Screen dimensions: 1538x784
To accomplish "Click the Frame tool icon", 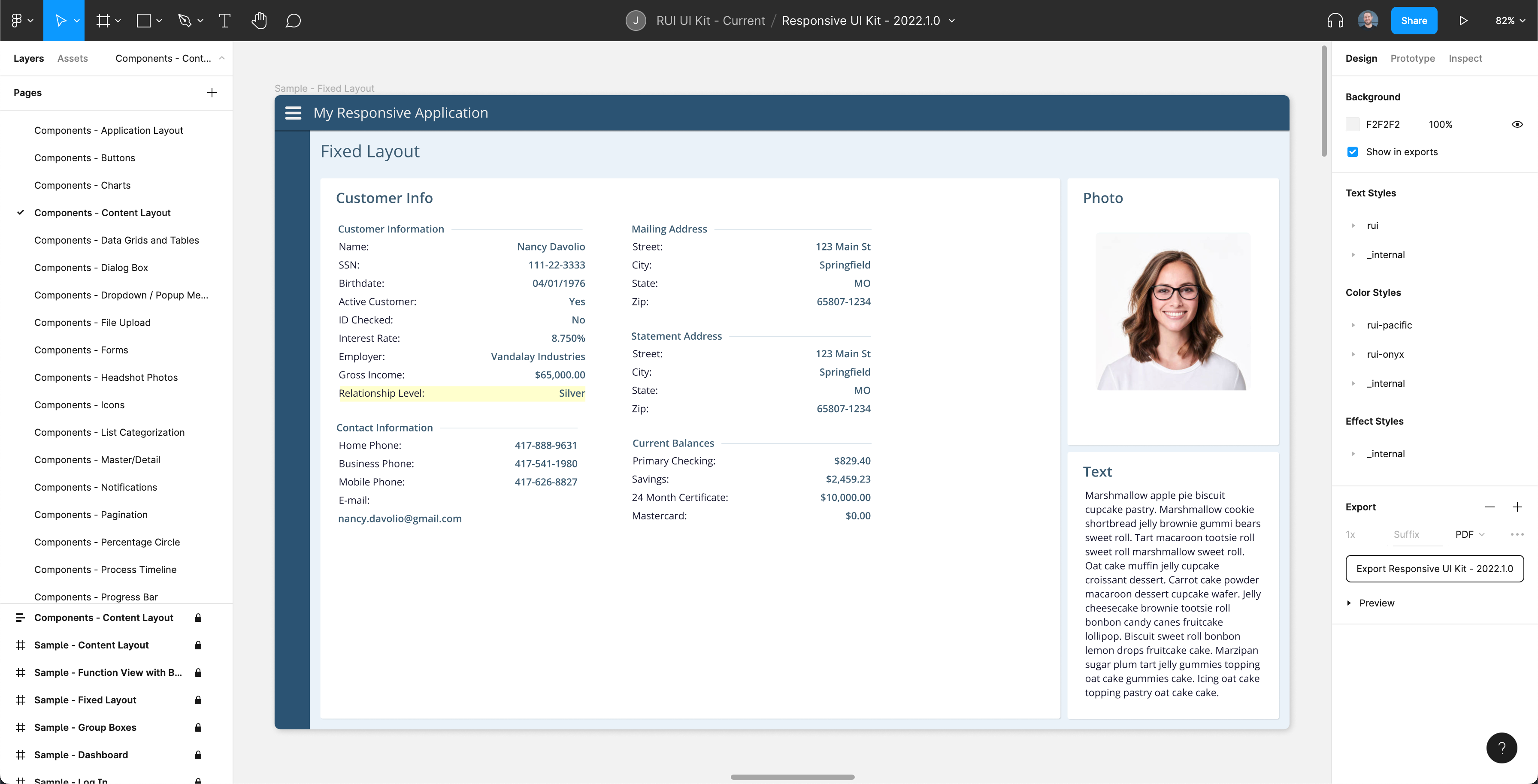I will pyautogui.click(x=103, y=21).
